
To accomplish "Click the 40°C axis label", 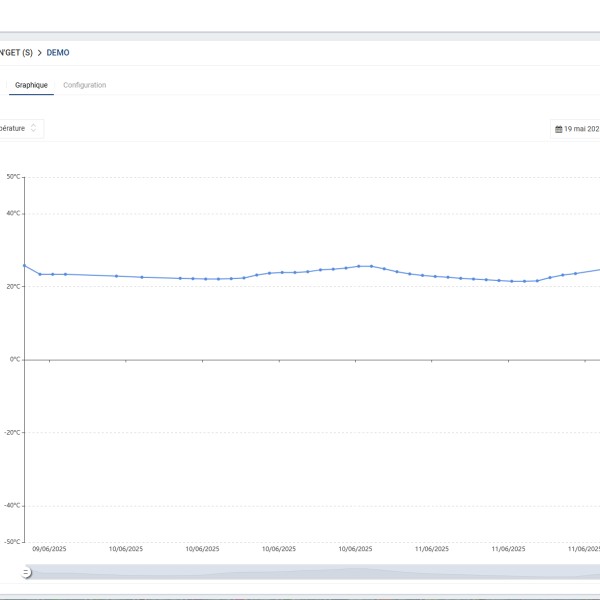I will pos(13,213).
